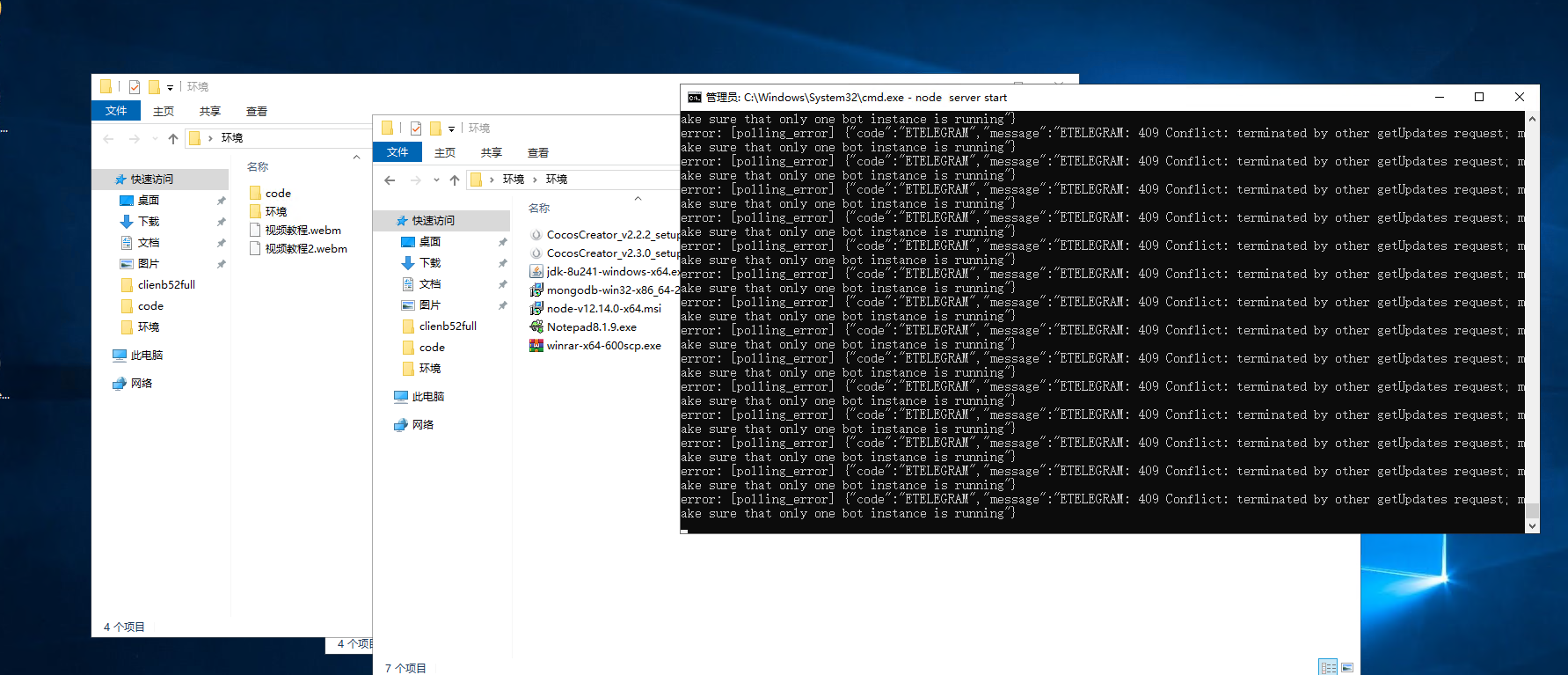Click the cmd window vertical scrollbar thumb

point(1532,510)
